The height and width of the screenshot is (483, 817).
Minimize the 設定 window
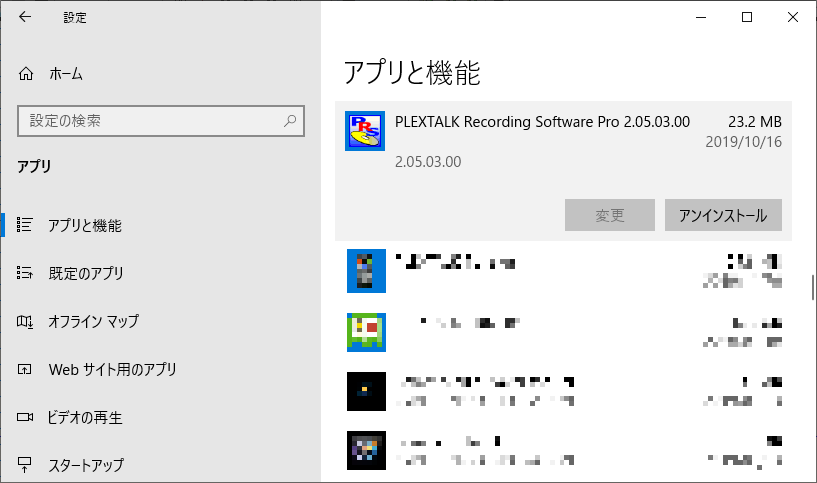[x=701, y=17]
